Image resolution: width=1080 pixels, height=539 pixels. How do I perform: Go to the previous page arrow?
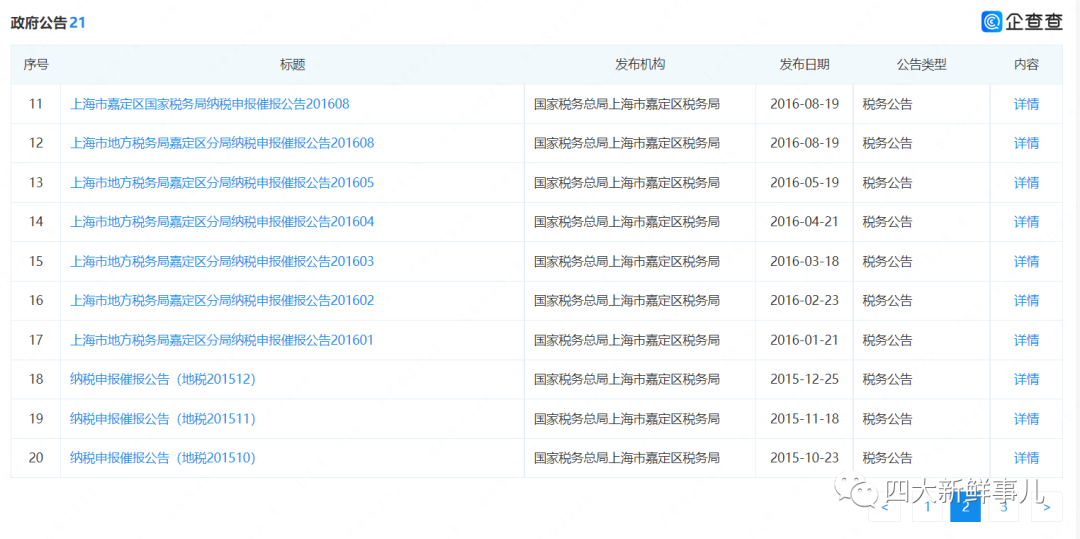885,508
